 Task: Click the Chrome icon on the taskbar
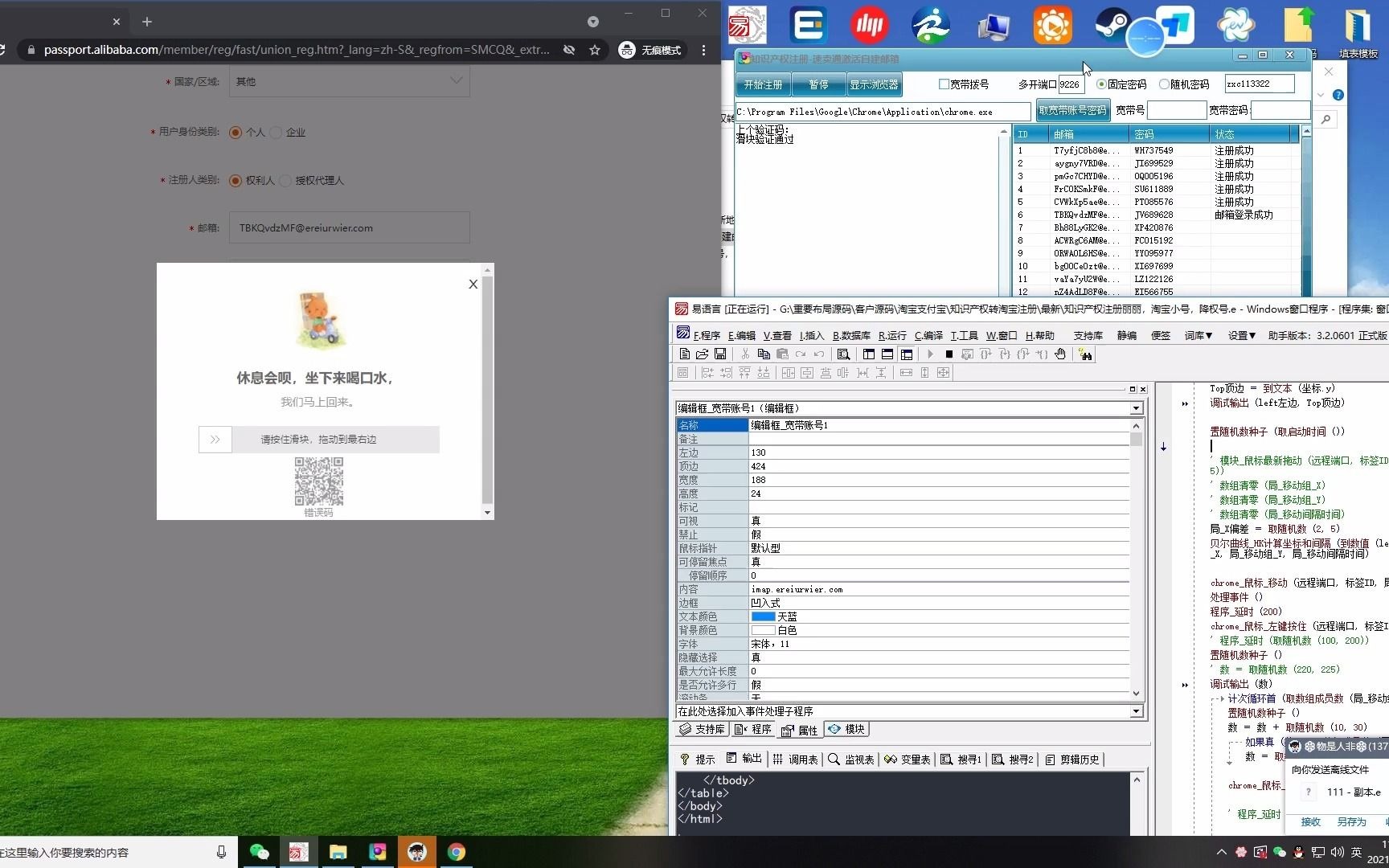[457, 852]
